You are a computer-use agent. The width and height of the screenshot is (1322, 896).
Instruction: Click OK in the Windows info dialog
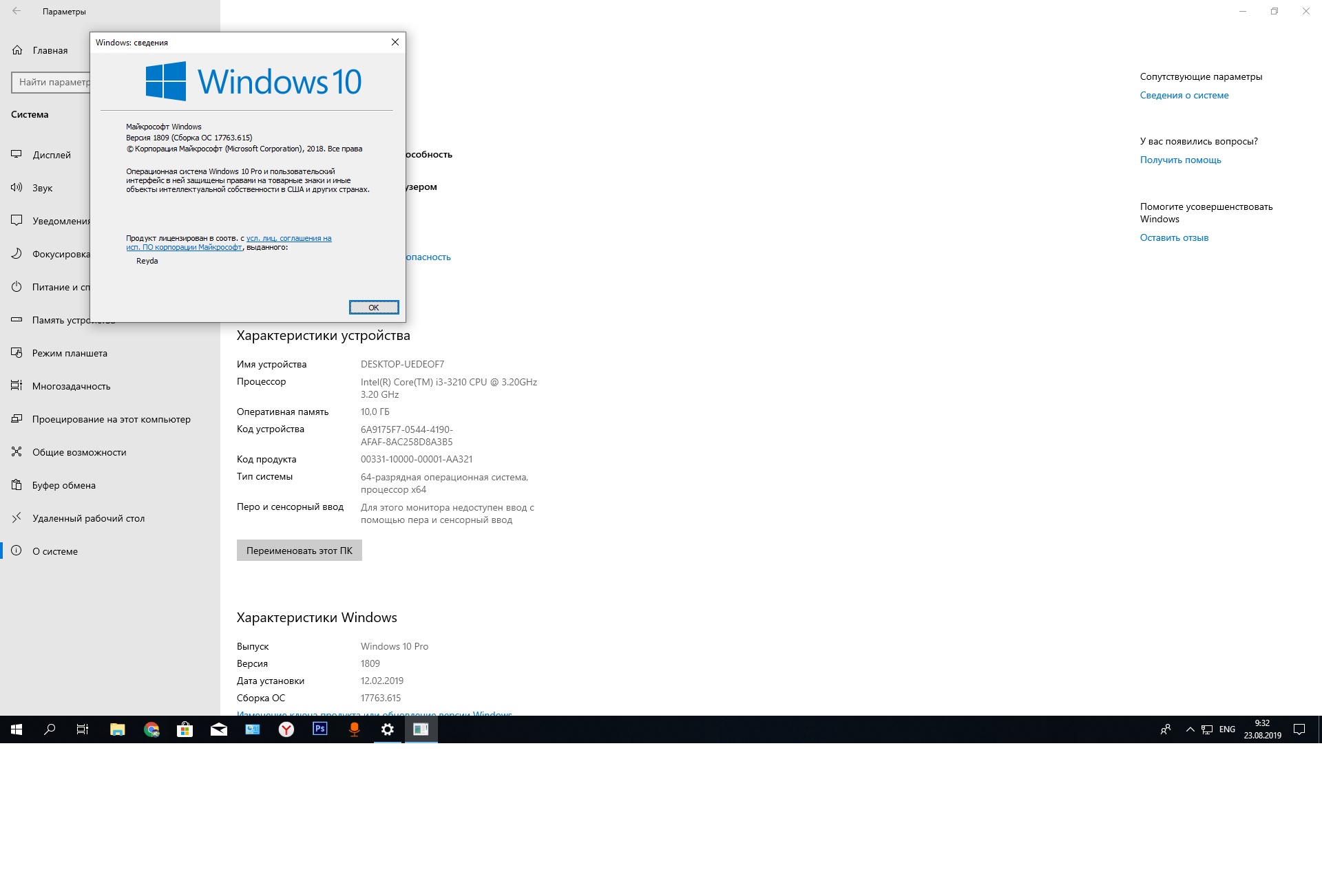point(374,308)
